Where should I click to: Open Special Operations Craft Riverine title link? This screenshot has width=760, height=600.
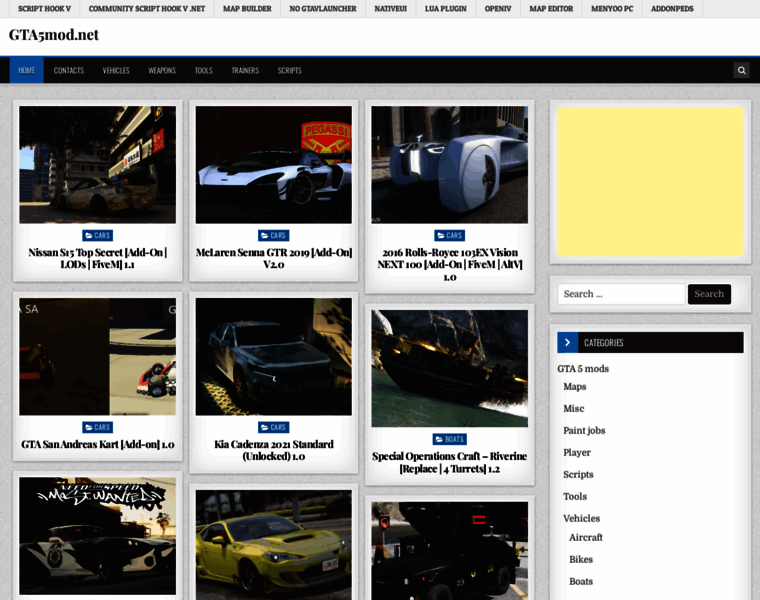449,462
